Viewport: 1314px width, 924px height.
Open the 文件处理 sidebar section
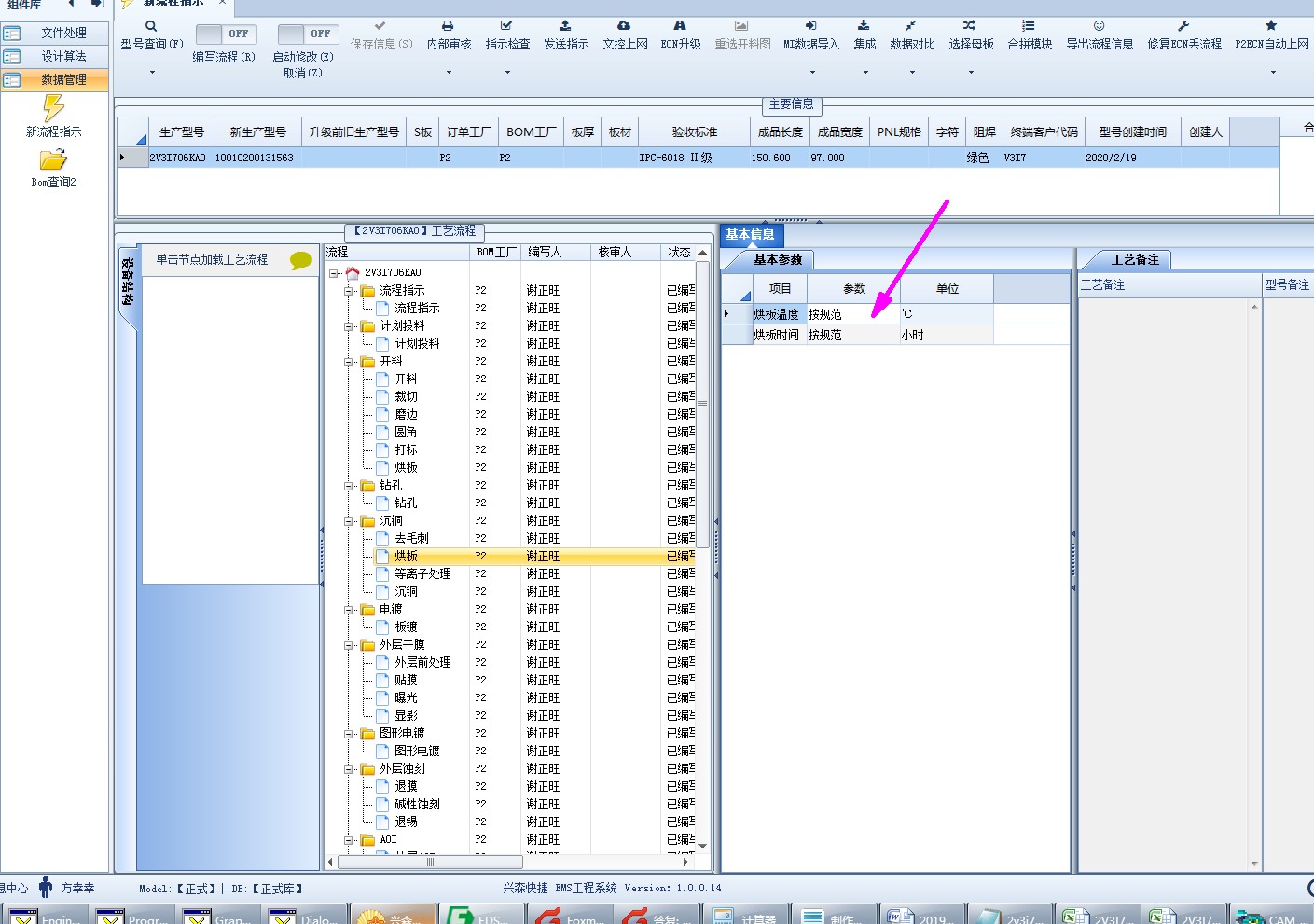[x=55, y=33]
